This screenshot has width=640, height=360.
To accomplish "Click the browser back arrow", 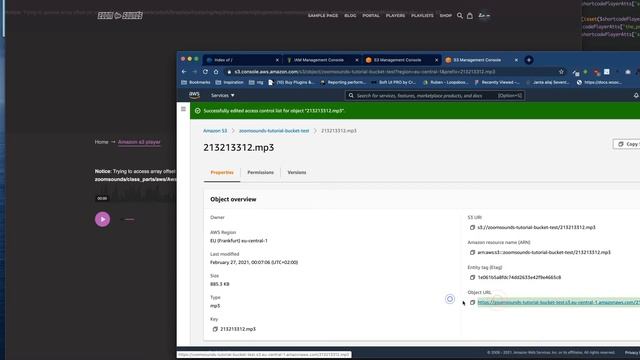I will coord(184,72).
